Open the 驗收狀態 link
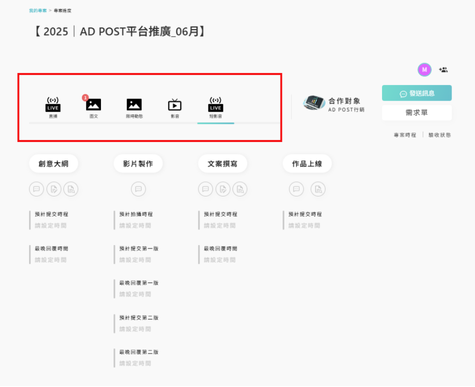This screenshot has height=387, width=475. 439,135
